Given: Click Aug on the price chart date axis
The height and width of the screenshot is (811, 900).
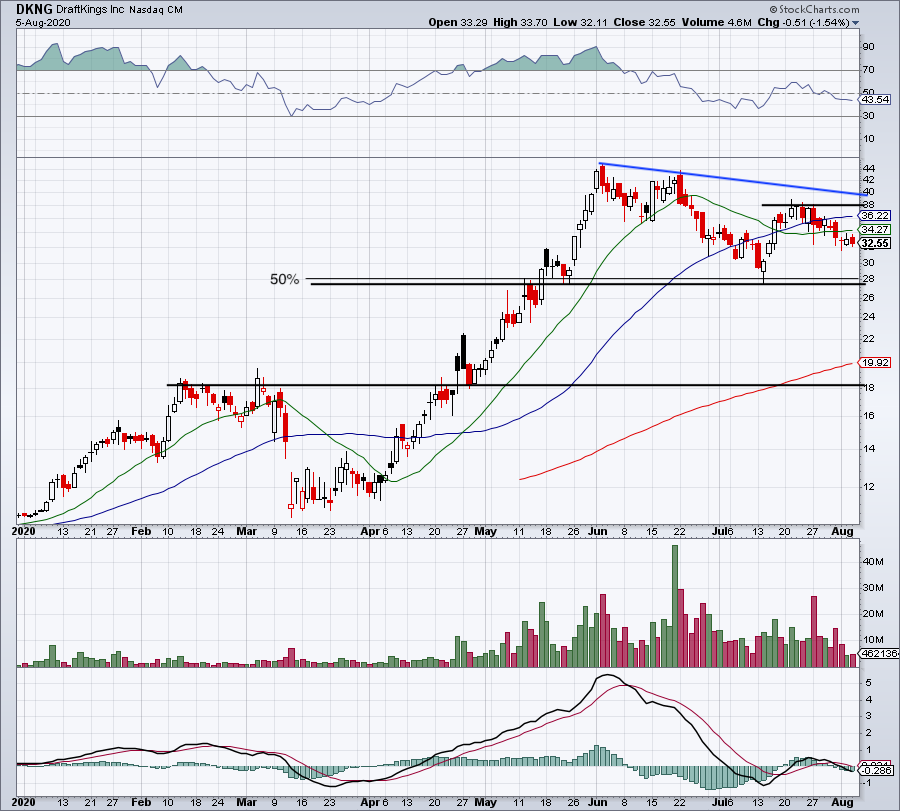Looking at the screenshot, I should tap(843, 531).
